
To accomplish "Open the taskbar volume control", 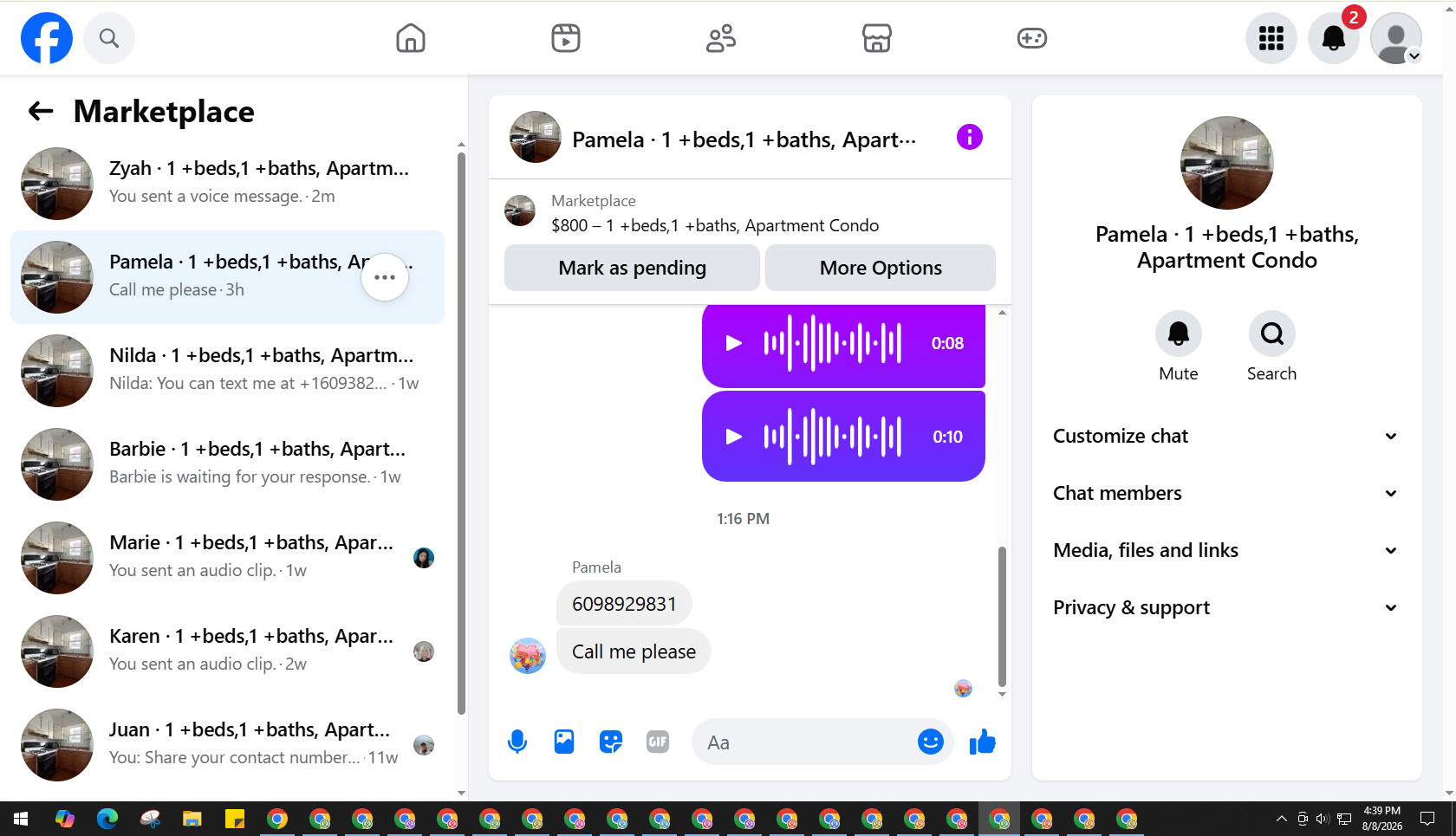I will [1323, 819].
